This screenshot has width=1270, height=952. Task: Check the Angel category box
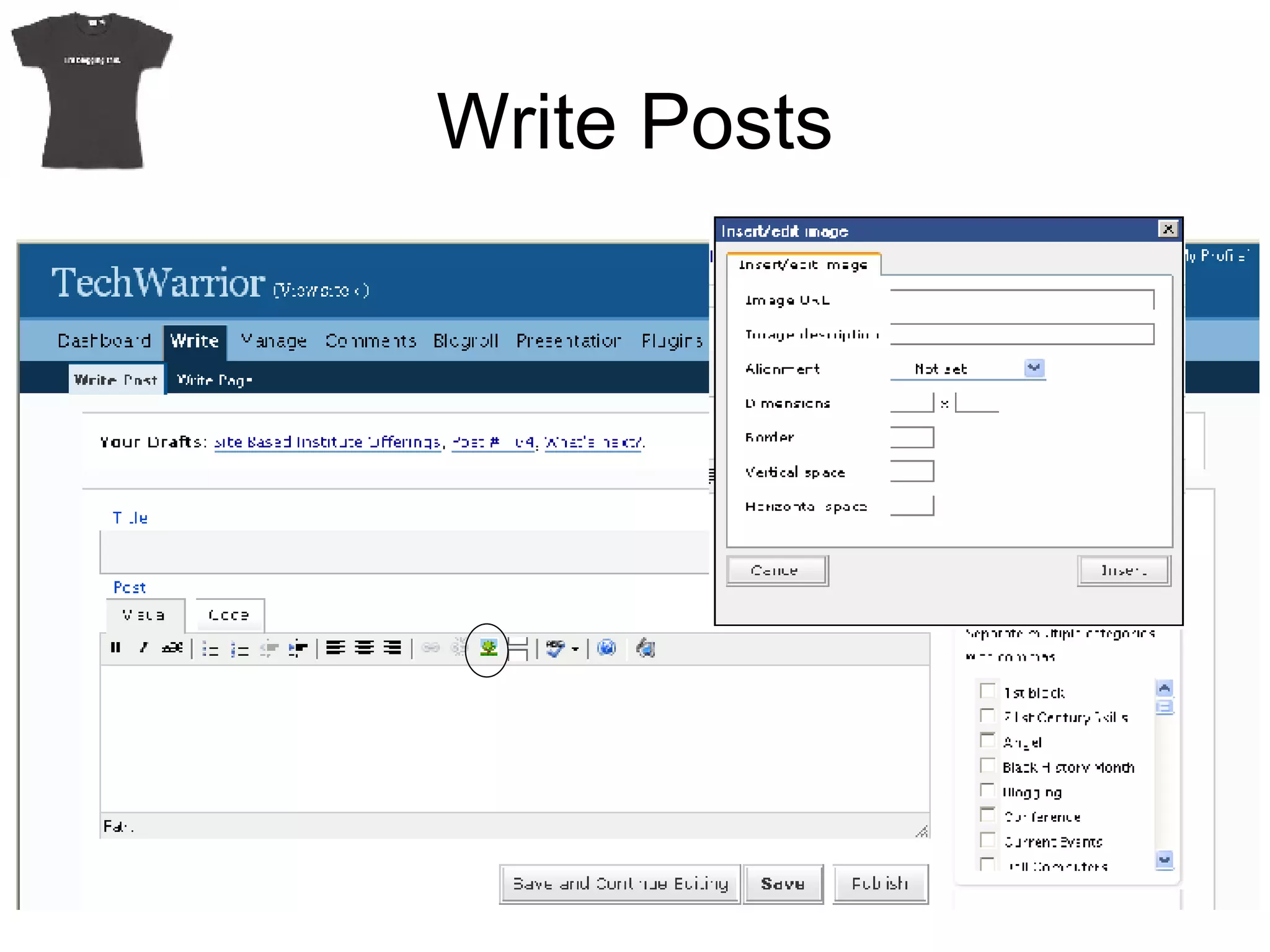(987, 741)
